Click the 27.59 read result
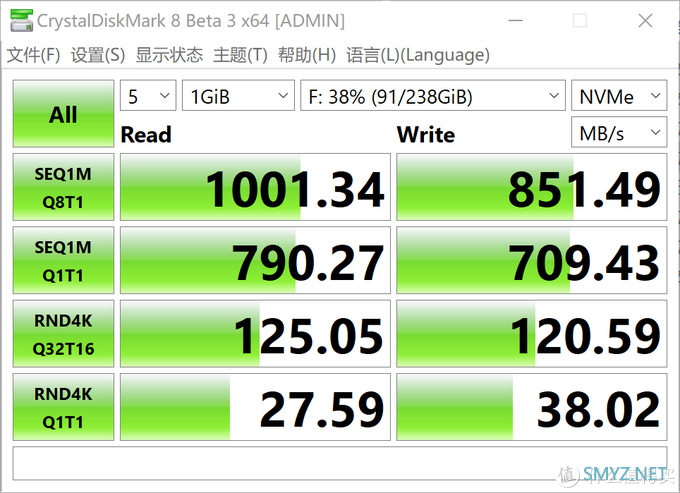The image size is (680, 493). coord(255,407)
